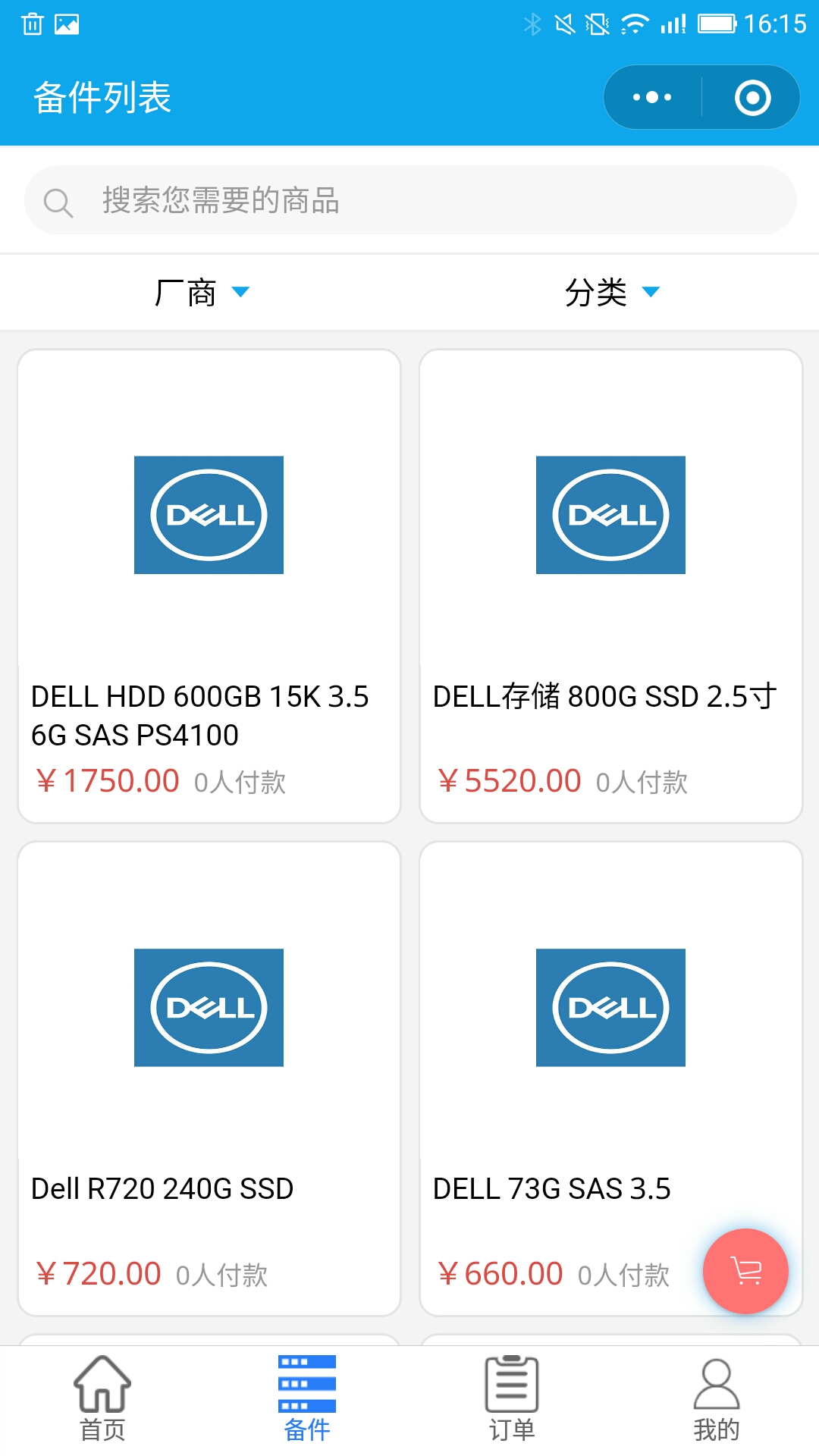This screenshot has height=1456, width=819.
Task: Tap the picture icon in the status bar
Action: 67,25
